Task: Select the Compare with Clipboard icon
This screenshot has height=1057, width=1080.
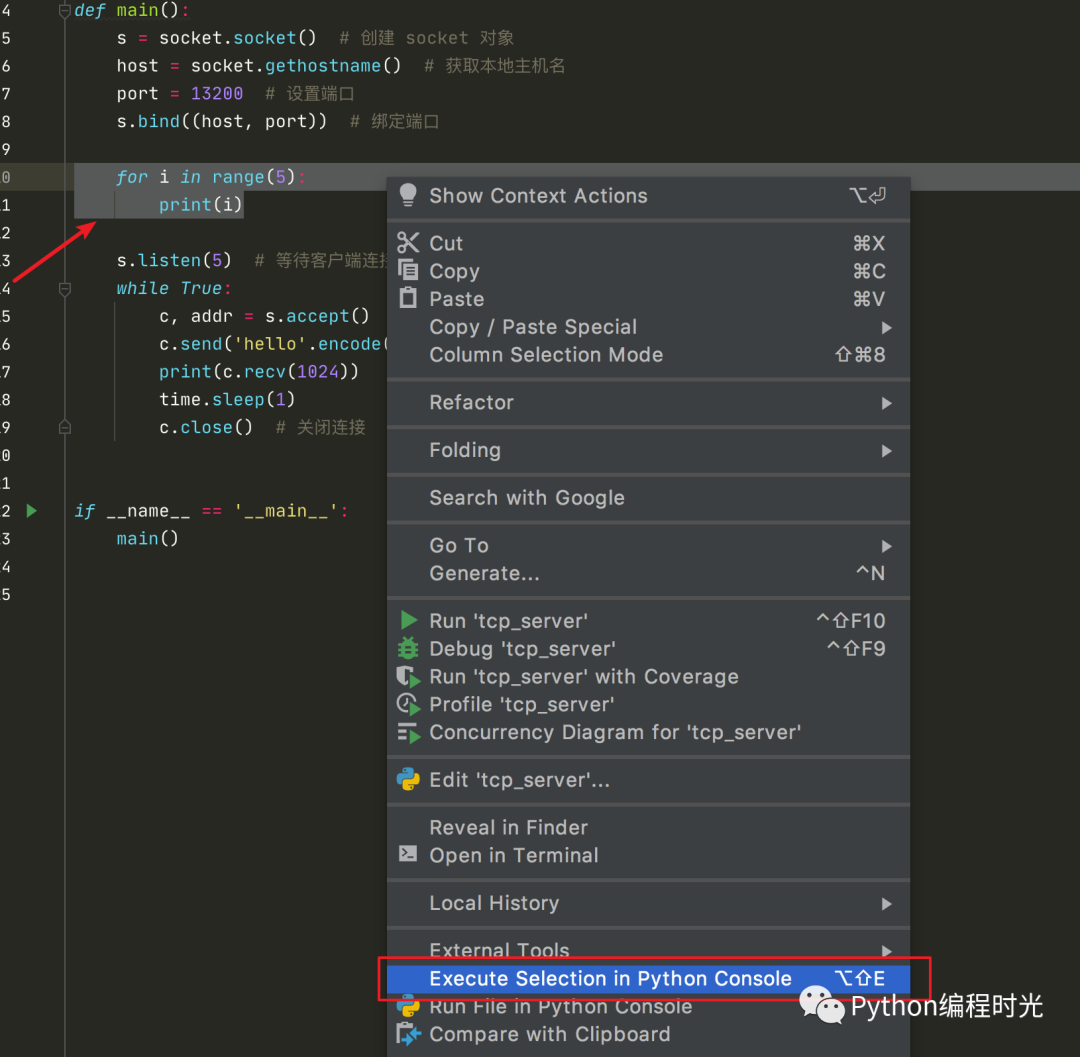Action: pos(409,1034)
